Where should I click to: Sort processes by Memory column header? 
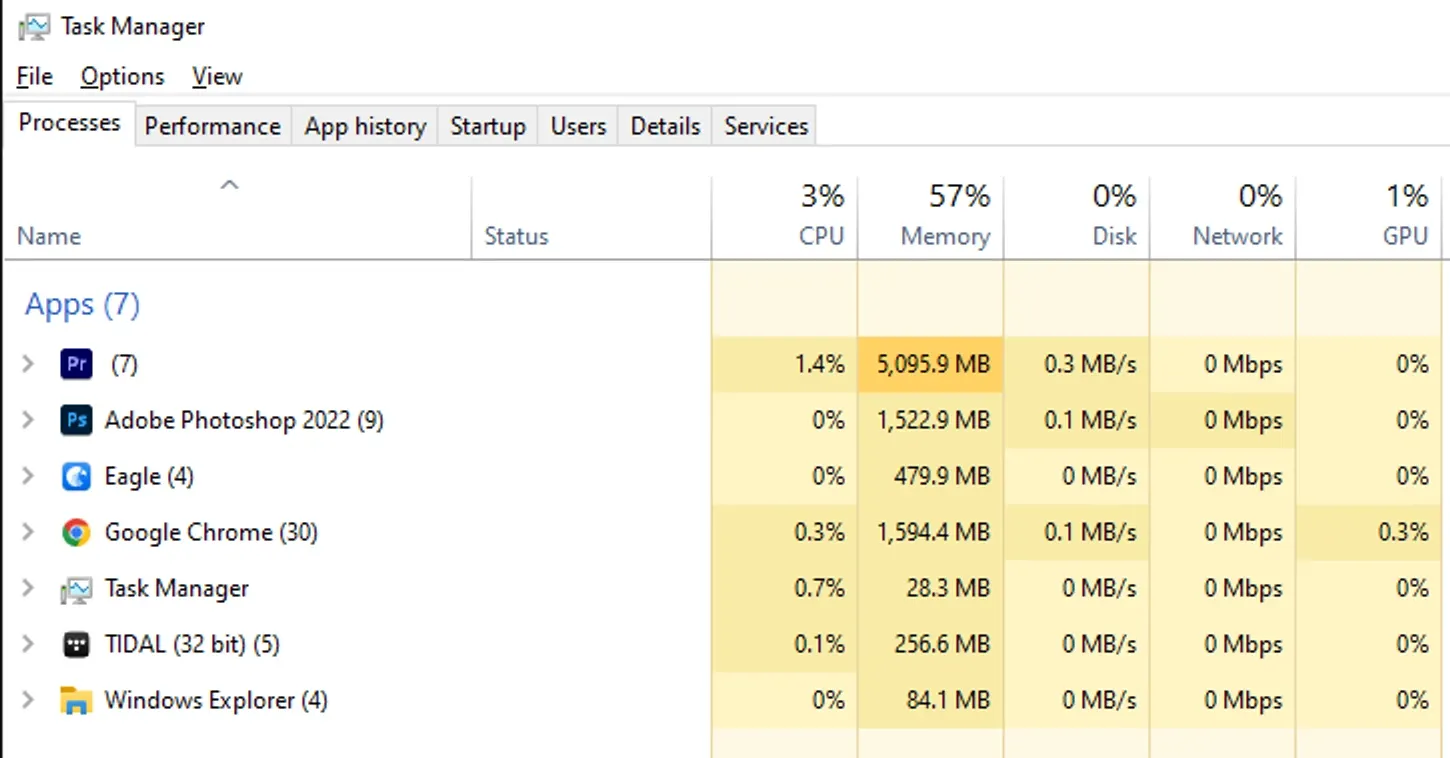point(931,217)
